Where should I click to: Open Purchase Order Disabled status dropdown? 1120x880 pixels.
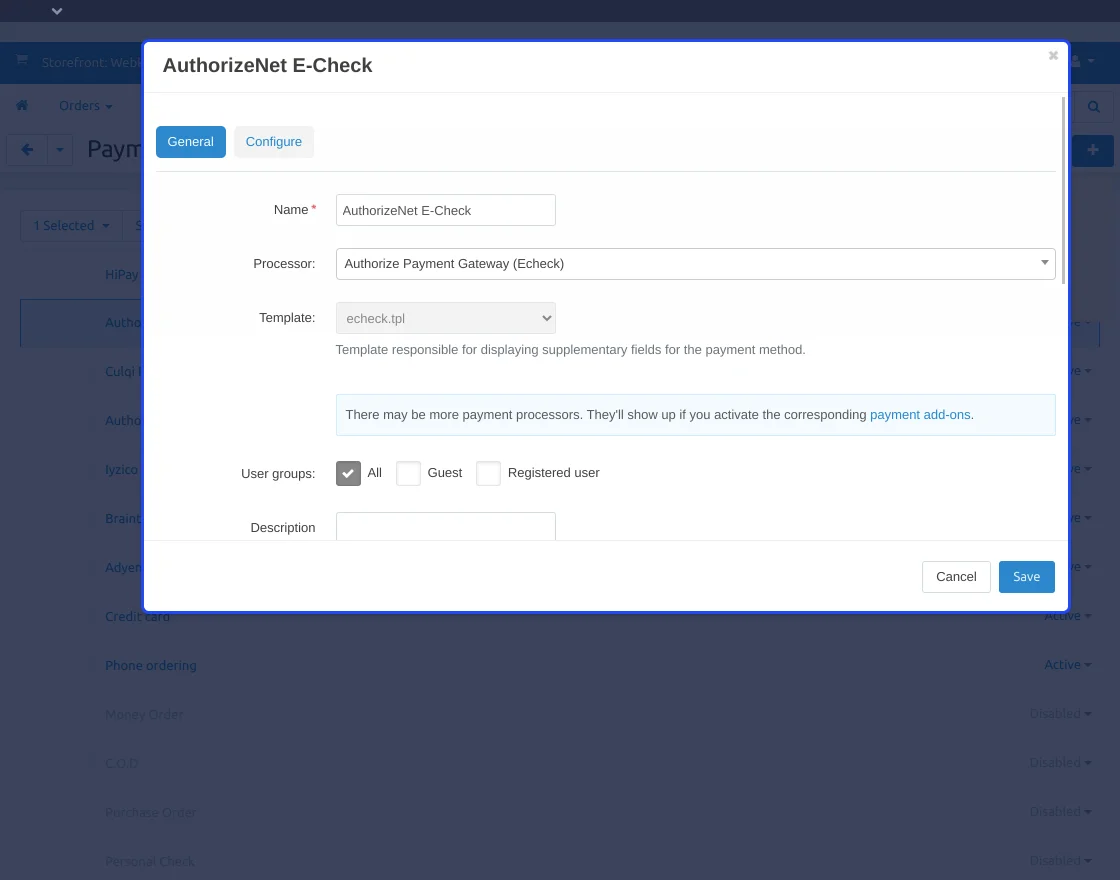(x=1060, y=811)
